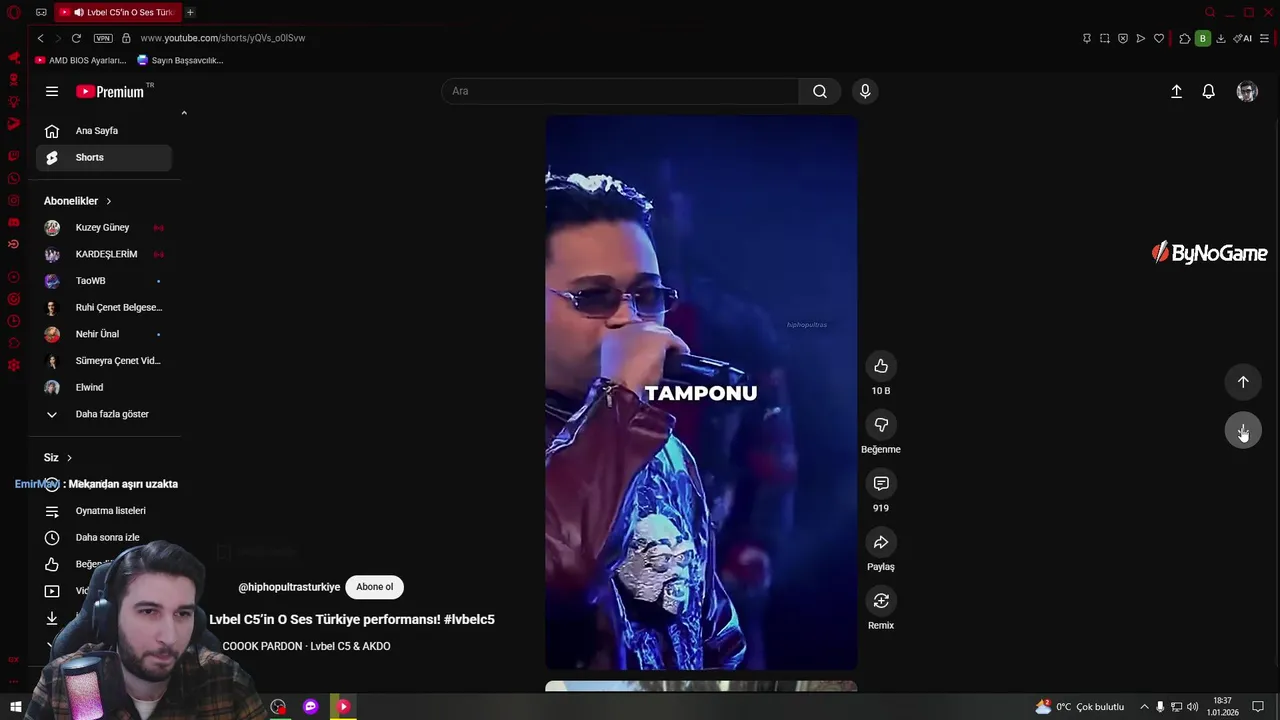Open Windows Start button
Screen dimensions: 1280x720
(x=15, y=707)
